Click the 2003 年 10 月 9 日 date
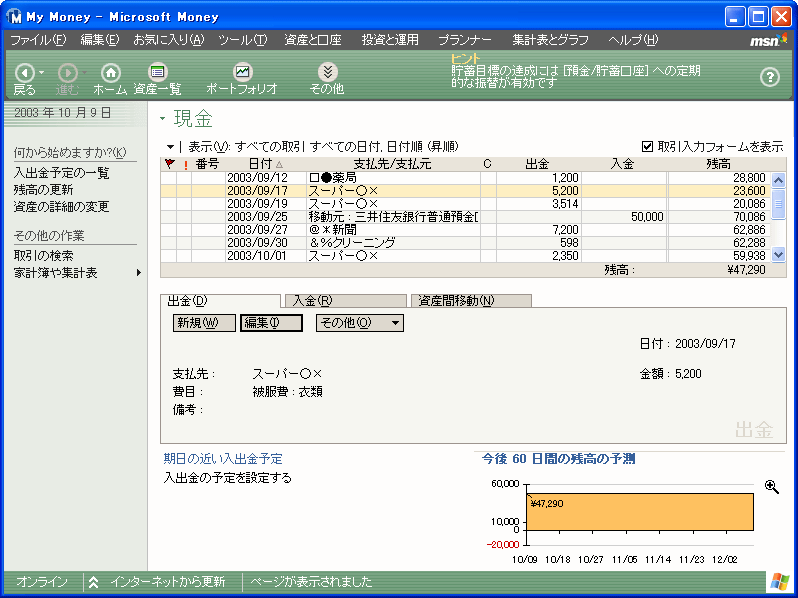Screen dimensions: 798x598 62,112
